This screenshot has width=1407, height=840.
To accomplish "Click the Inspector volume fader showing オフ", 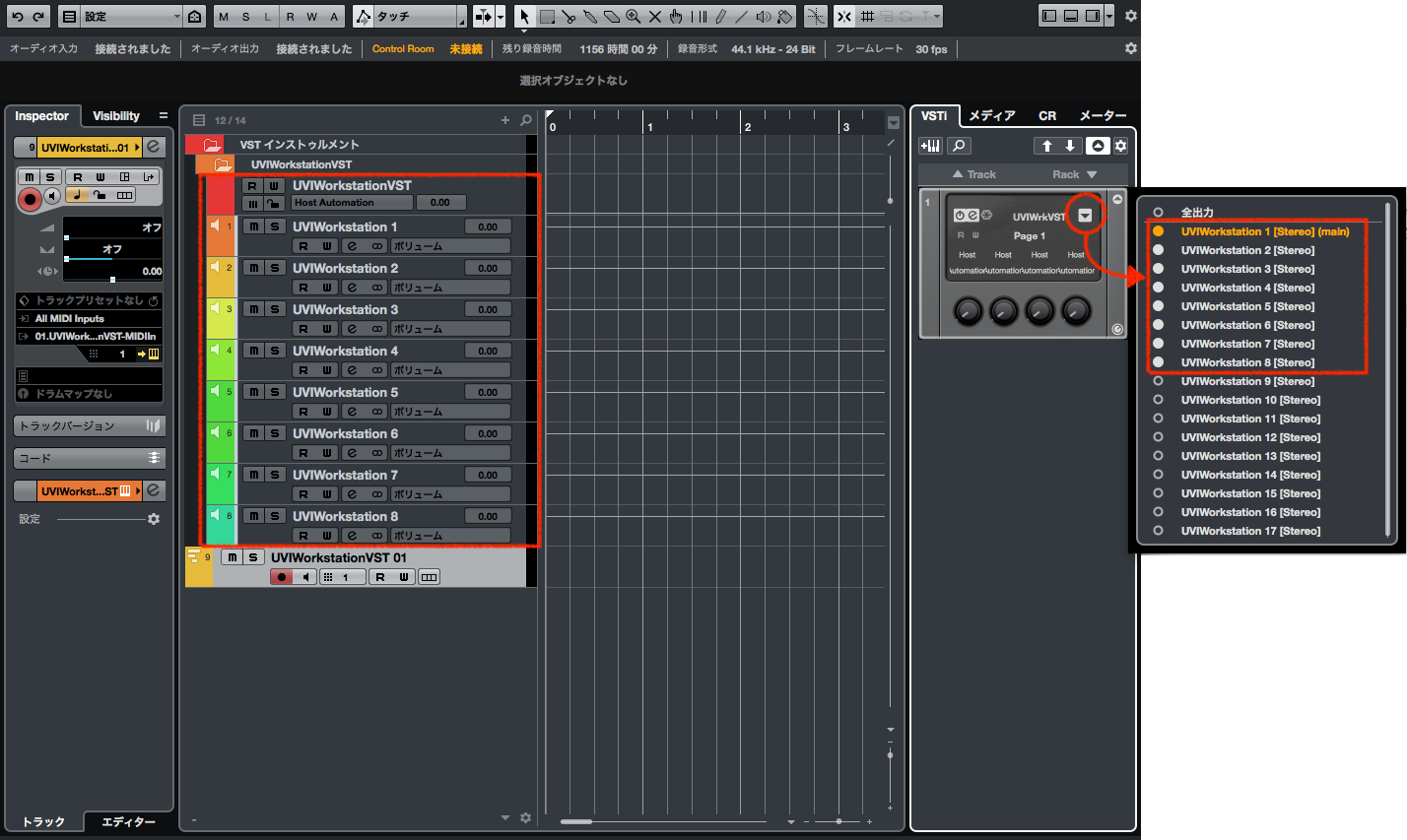I will pos(112,227).
